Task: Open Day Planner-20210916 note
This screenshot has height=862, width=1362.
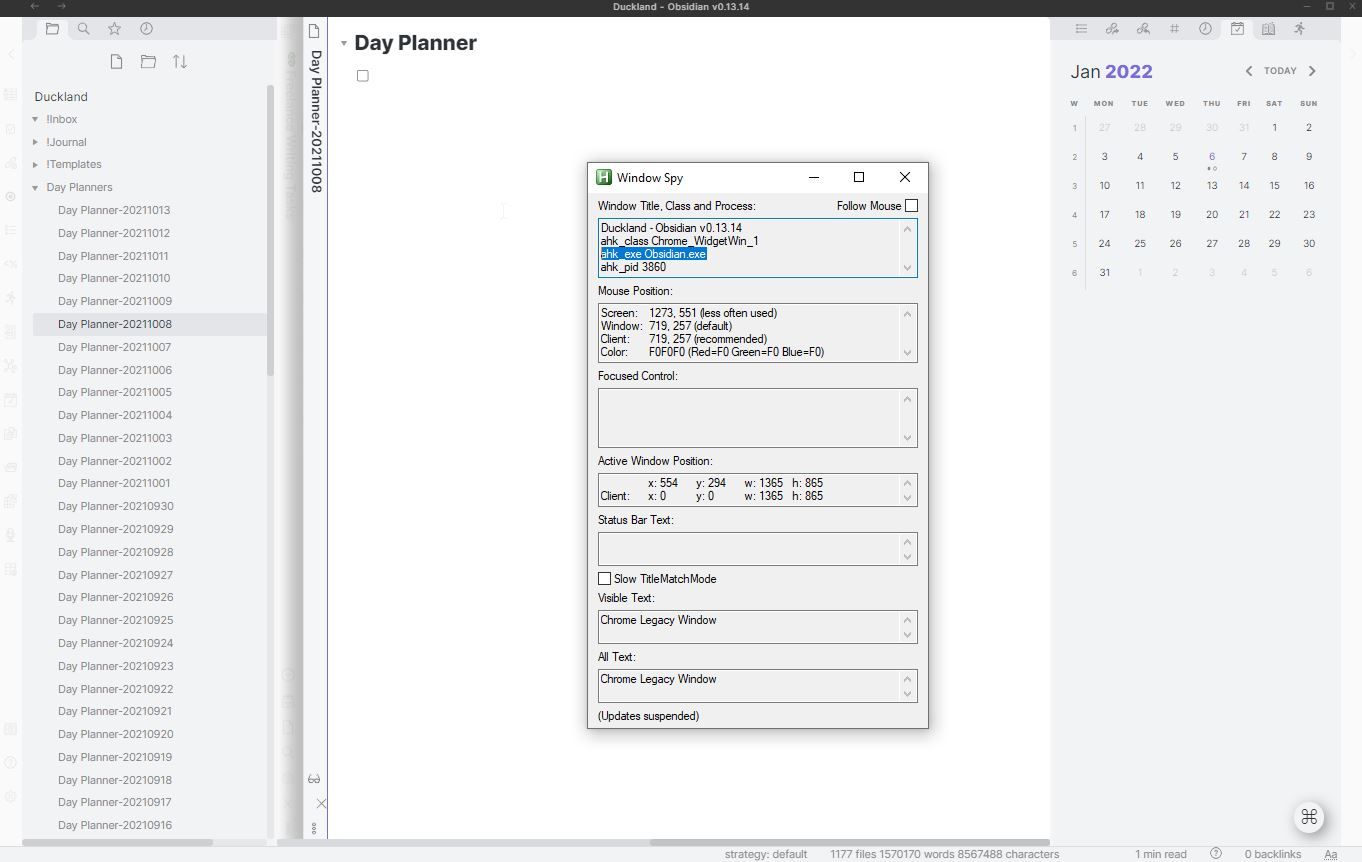Action: (115, 825)
